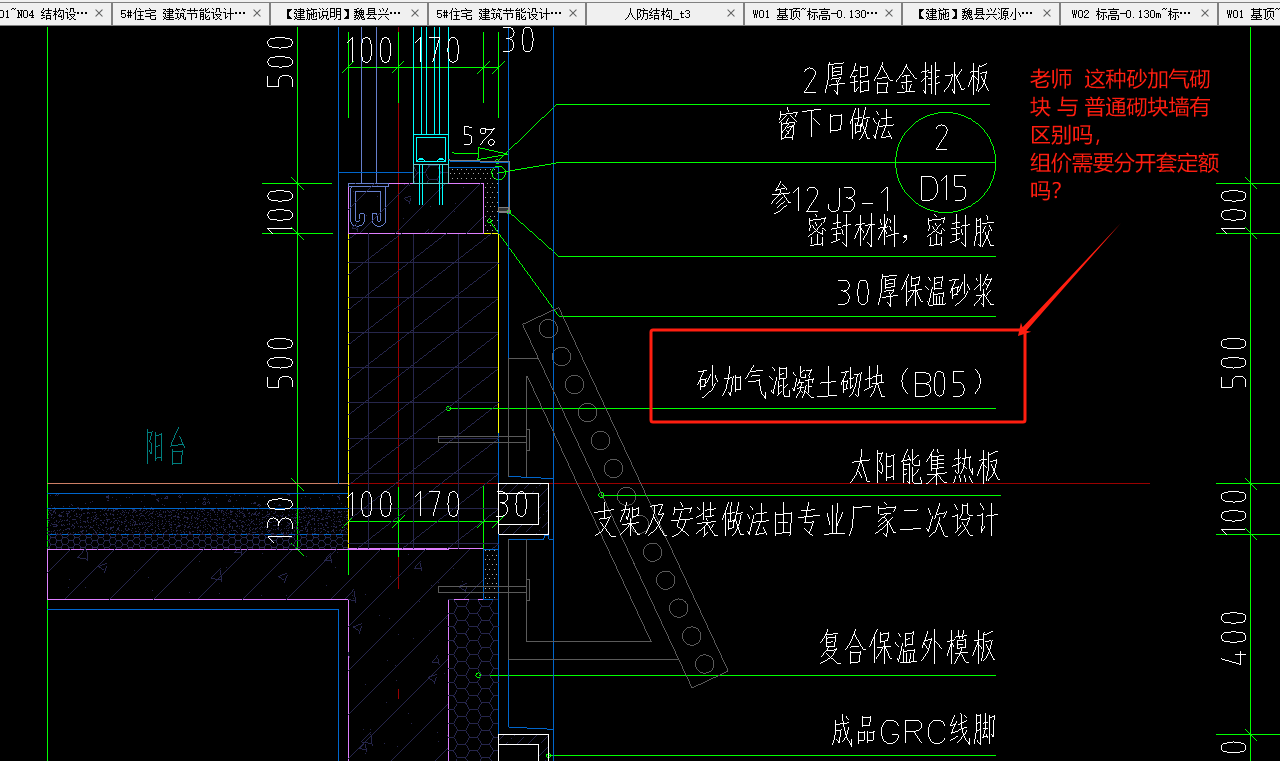This screenshot has height=761, width=1280.
Task: Close the W01 基顶~标高-0.130 tab
Action: [x=889, y=14]
